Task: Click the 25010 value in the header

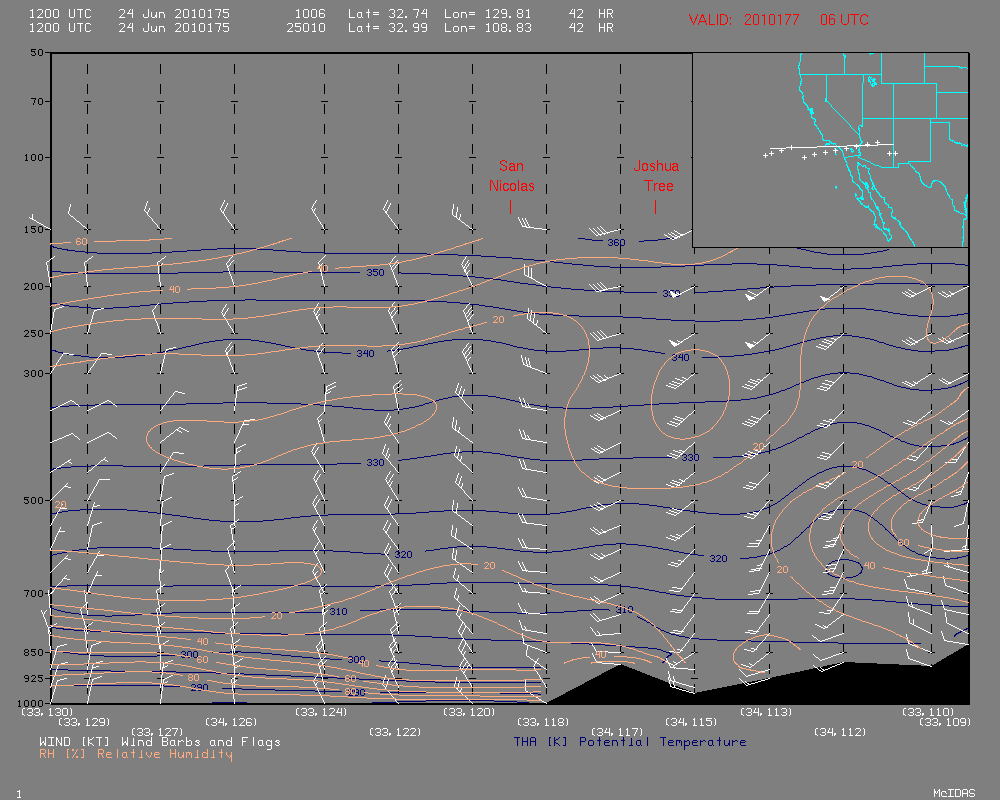Action: tap(306, 28)
